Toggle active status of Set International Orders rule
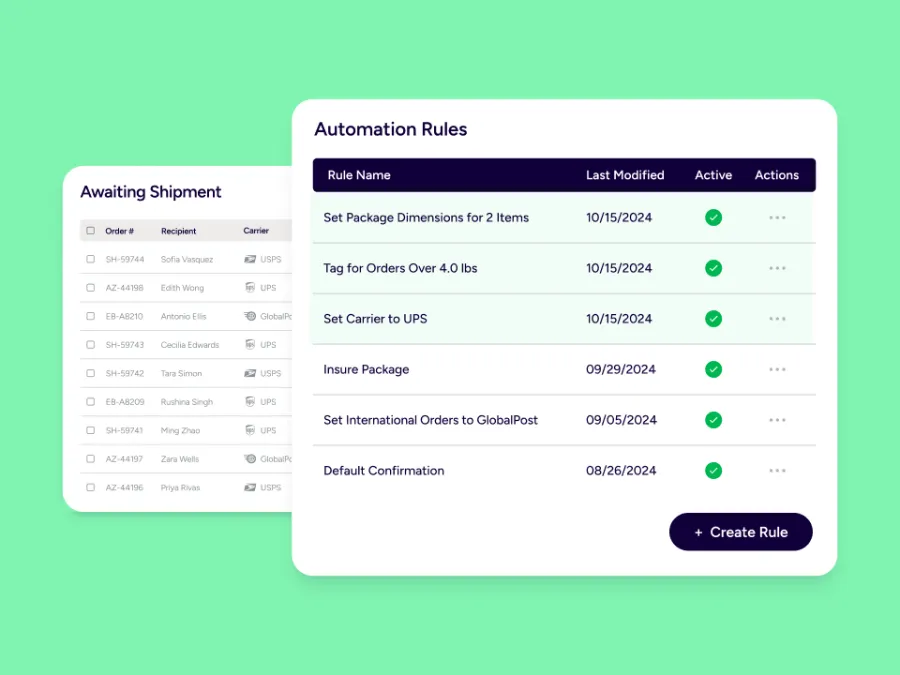Image resolution: width=900 pixels, height=675 pixels. point(713,420)
